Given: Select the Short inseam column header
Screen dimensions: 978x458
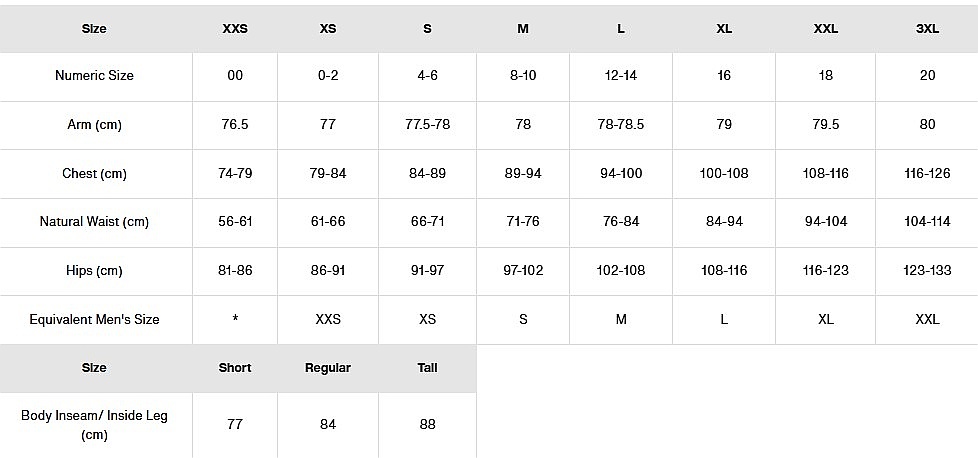Looking at the screenshot, I should point(235,368).
